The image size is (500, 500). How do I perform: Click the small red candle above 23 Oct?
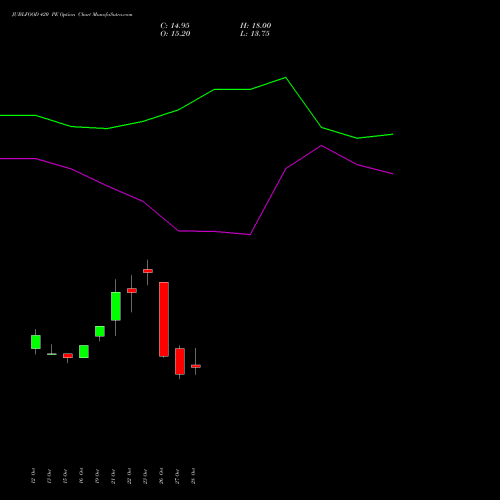[148, 271]
